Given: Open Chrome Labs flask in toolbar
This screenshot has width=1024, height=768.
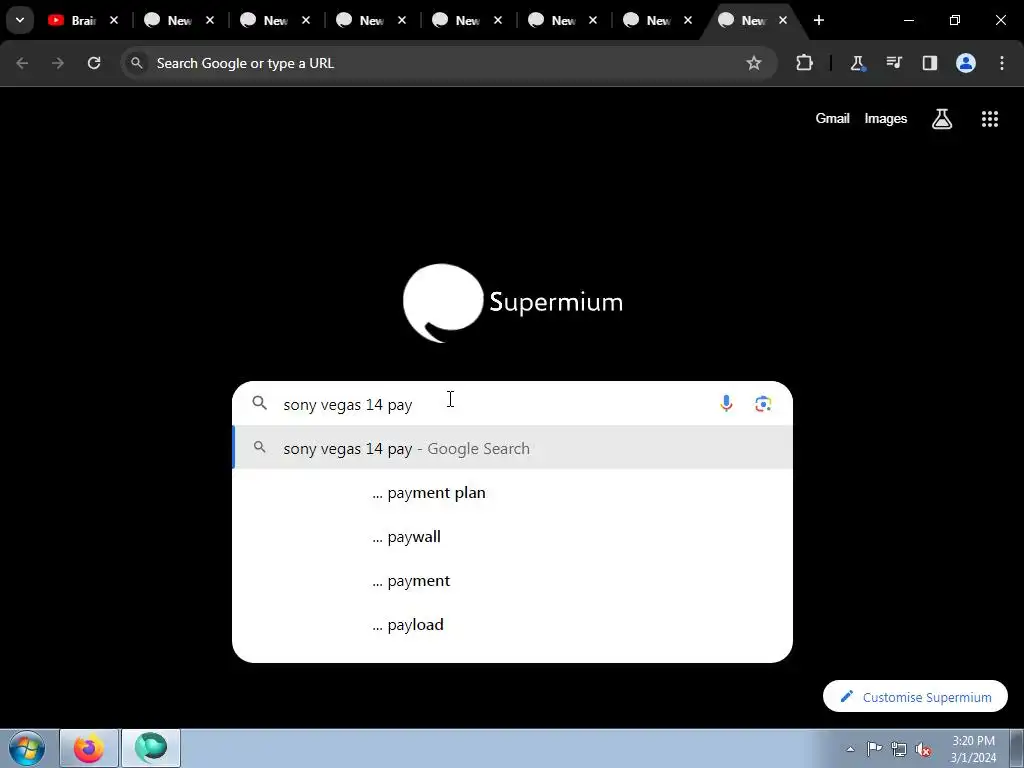Looking at the screenshot, I should (857, 63).
